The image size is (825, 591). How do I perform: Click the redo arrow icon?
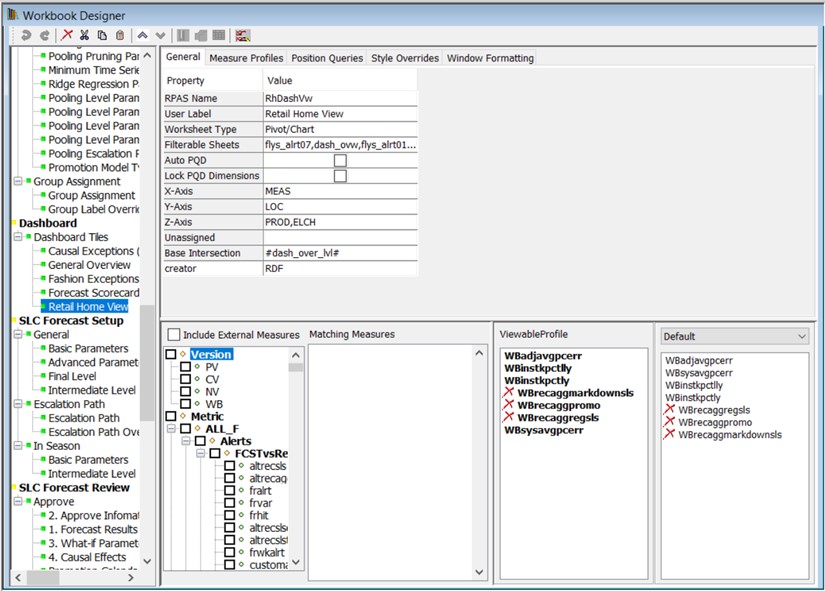click(44, 36)
